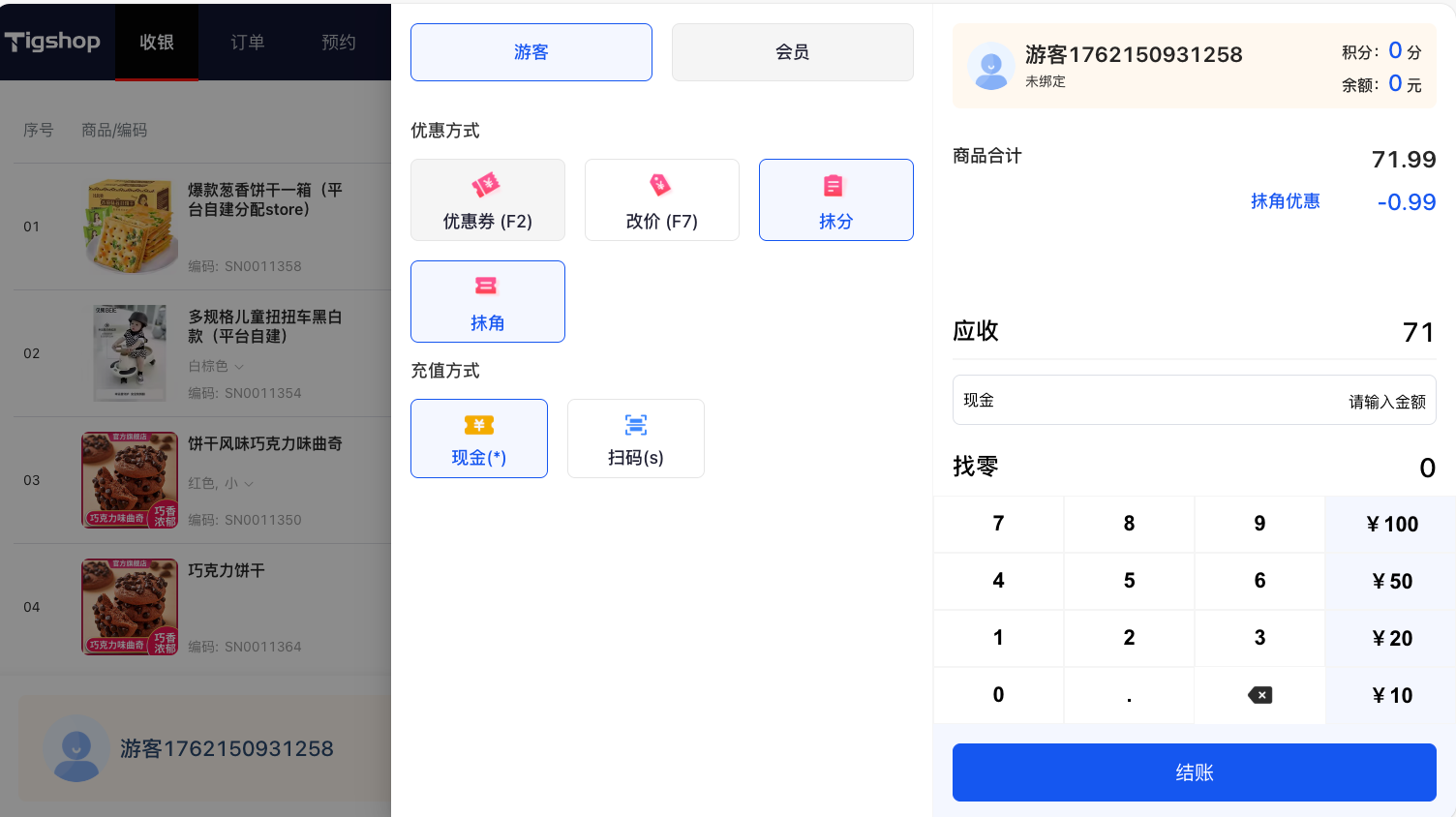Tap the ¥100 quick amount button
Viewport: 1456px width, 817px height.
tap(1391, 525)
